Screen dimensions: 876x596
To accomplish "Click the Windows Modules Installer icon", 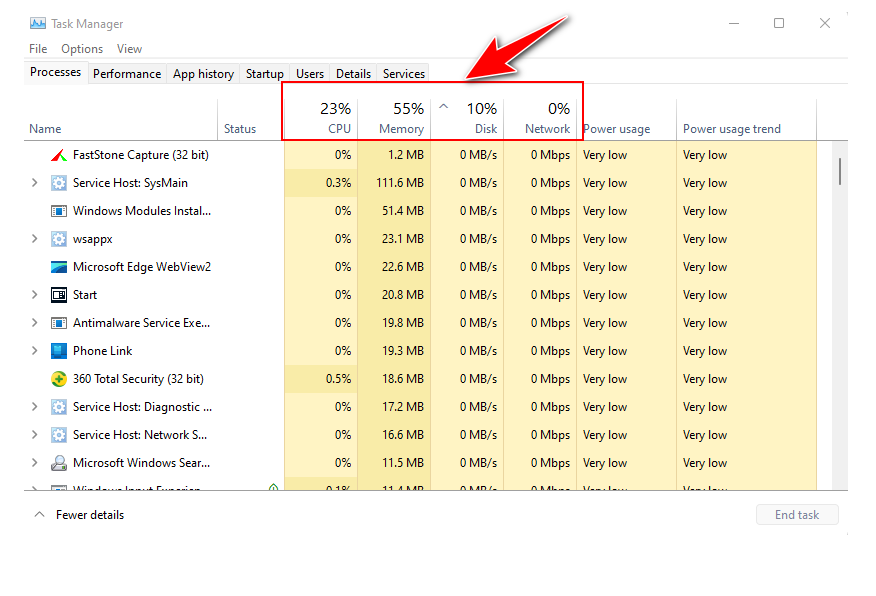I will coord(59,211).
